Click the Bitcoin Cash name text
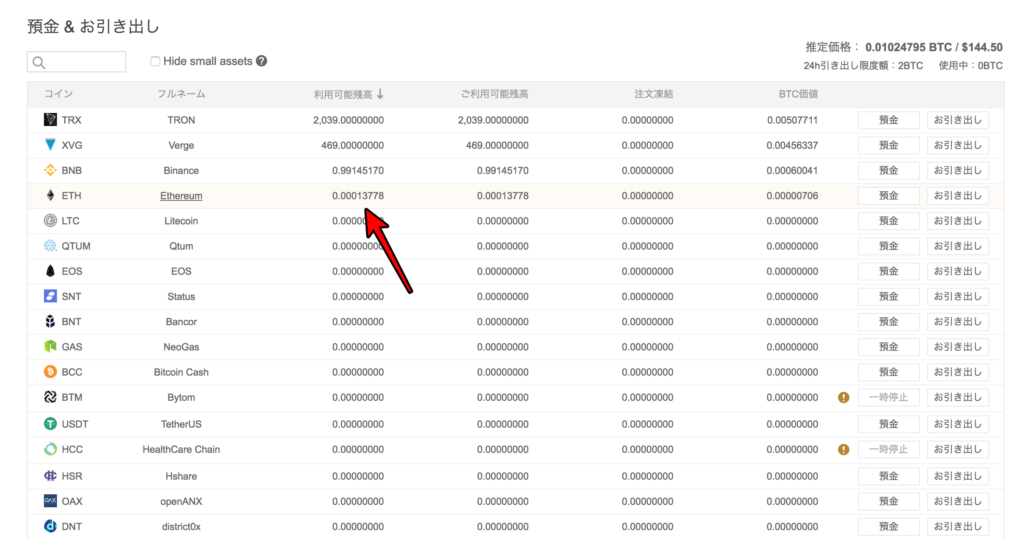Image resolution: width=1024 pixels, height=539 pixels. click(181, 372)
